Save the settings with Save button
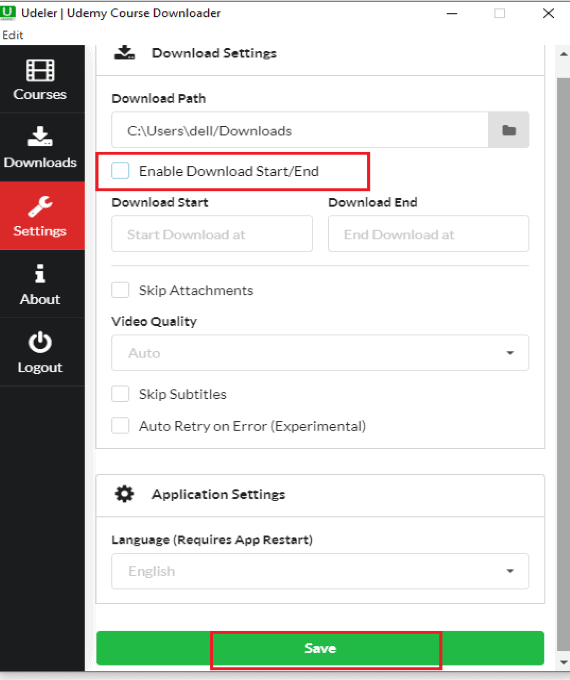 320,648
